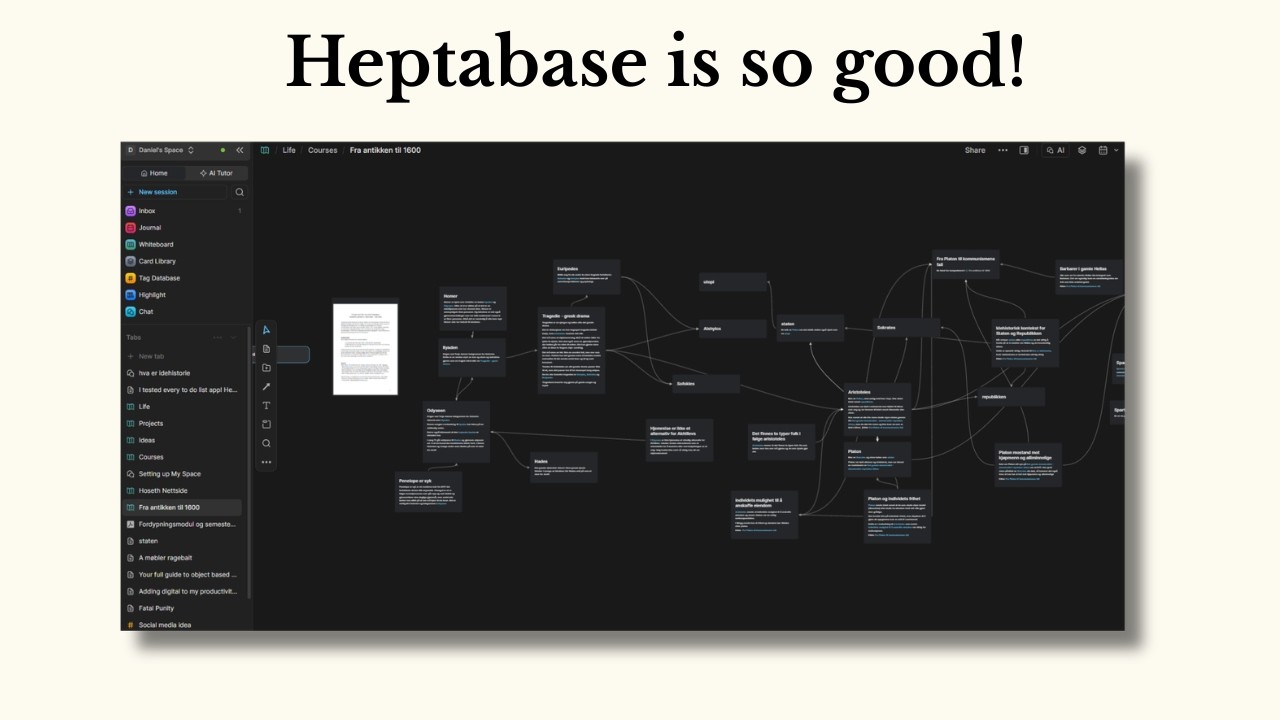Open Inbox in sidebar
1280x720 pixels.
click(x=184, y=211)
